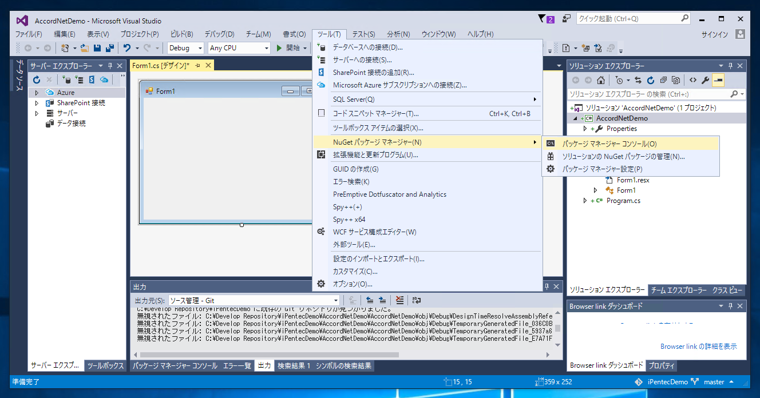Click Add SharePoint Connection icon in Server Explorer
760x398 pixels.
tap(91, 80)
